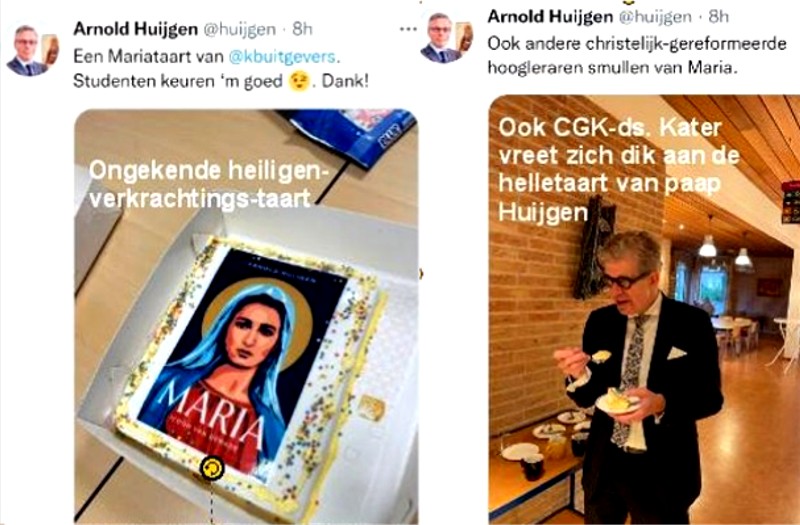This screenshot has height=525, width=800.
Task: Click the @huijgen handle on right tweet
Action: click(655, 17)
